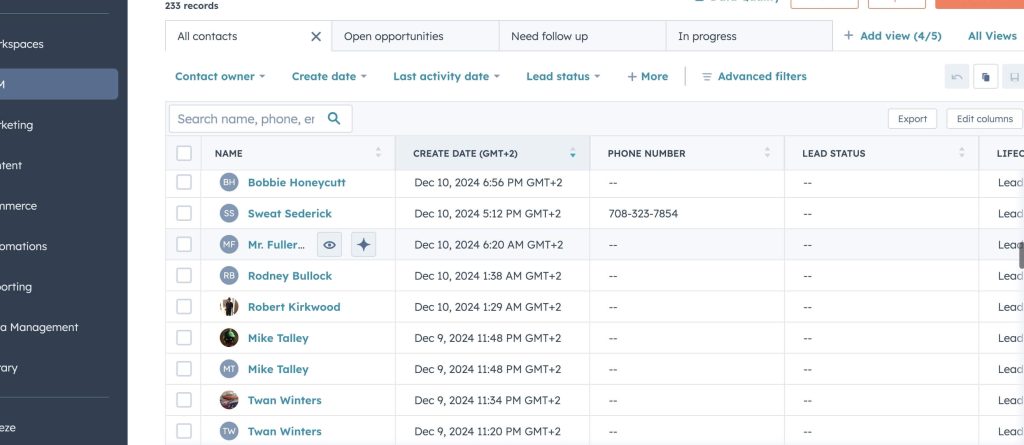Viewport: 1024px width, 445px height.
Task: Click Twan Winters' photo avatar
Action: [229, 400]
